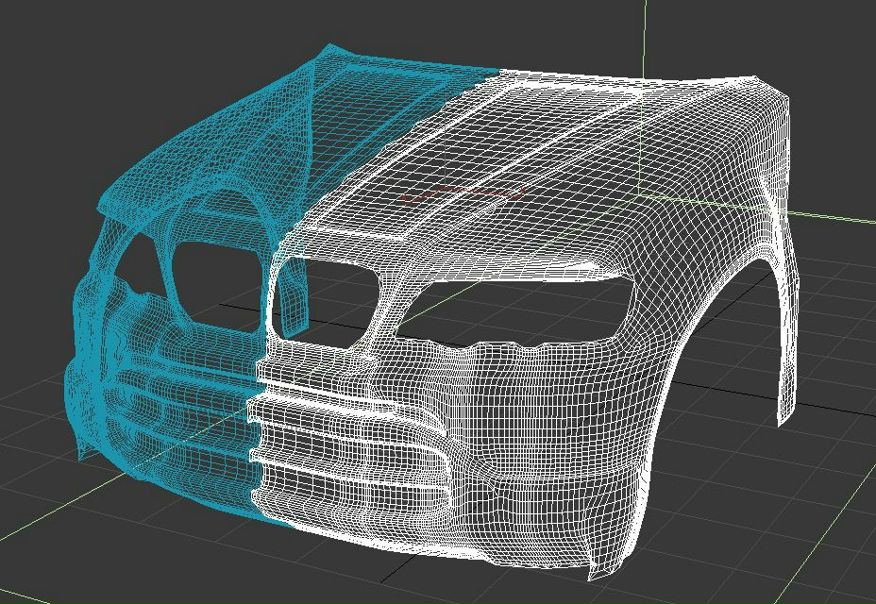876x604 pixels.
Task: Click the green horizontal axis line at right
Action: tap(835, 213)
